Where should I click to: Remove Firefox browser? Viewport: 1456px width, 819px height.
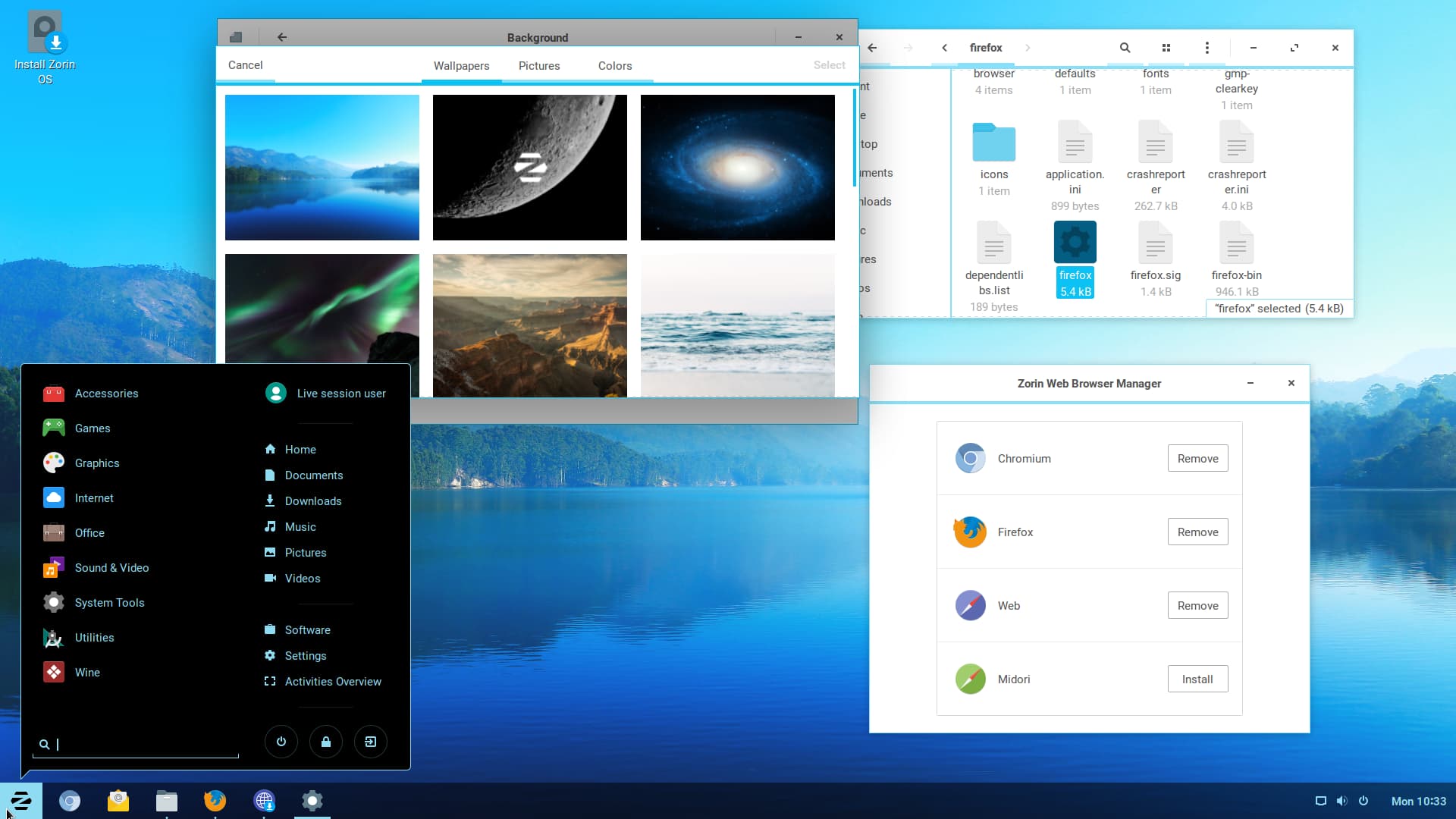pyautogui.click(x=1197, y=532)
